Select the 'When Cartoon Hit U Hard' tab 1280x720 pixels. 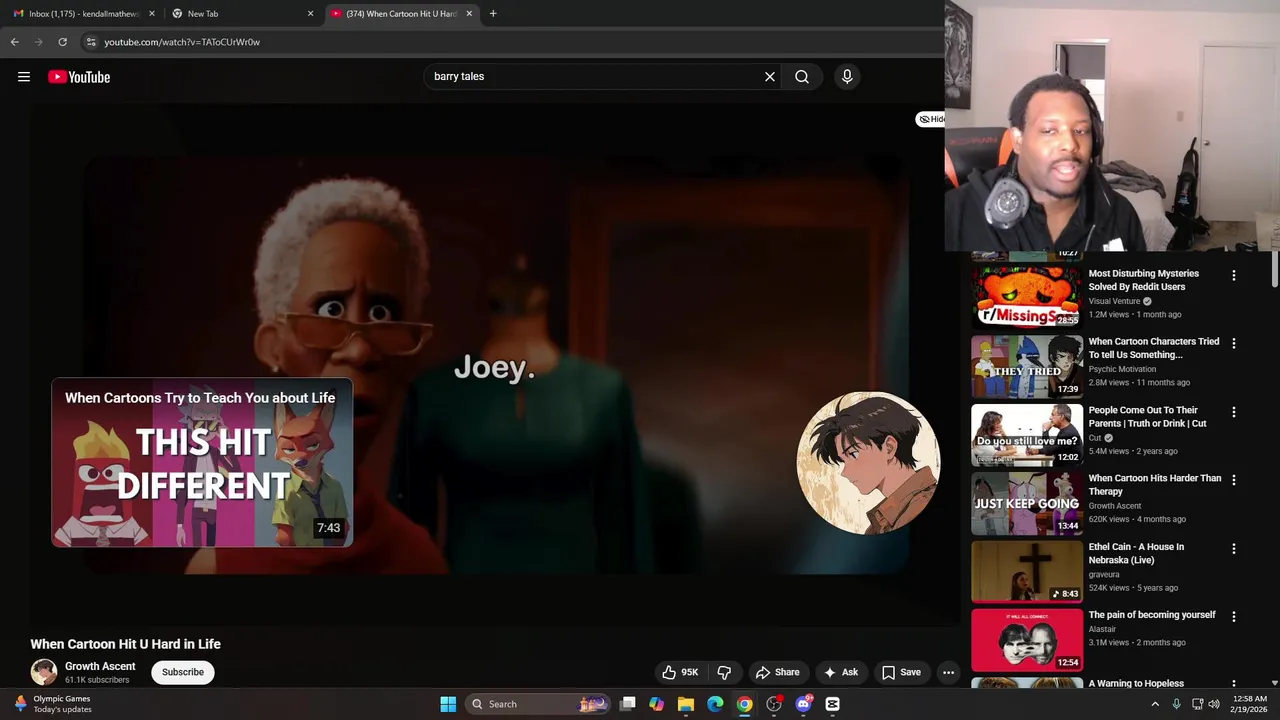click(400, 14)
